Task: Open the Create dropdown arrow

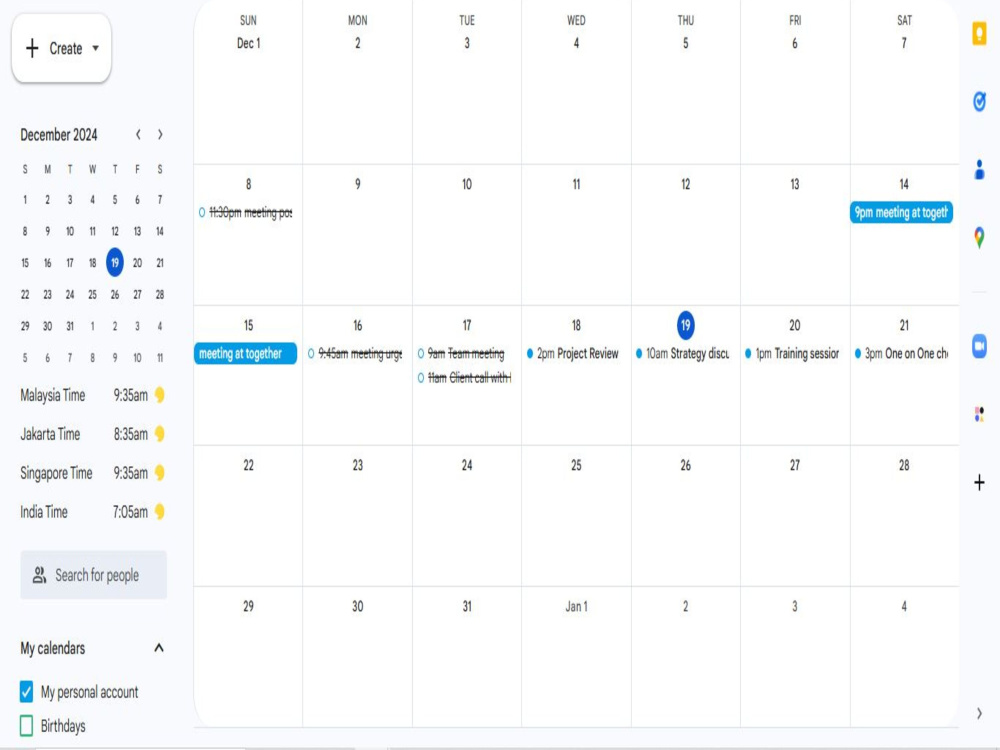Action: point(96,48)
